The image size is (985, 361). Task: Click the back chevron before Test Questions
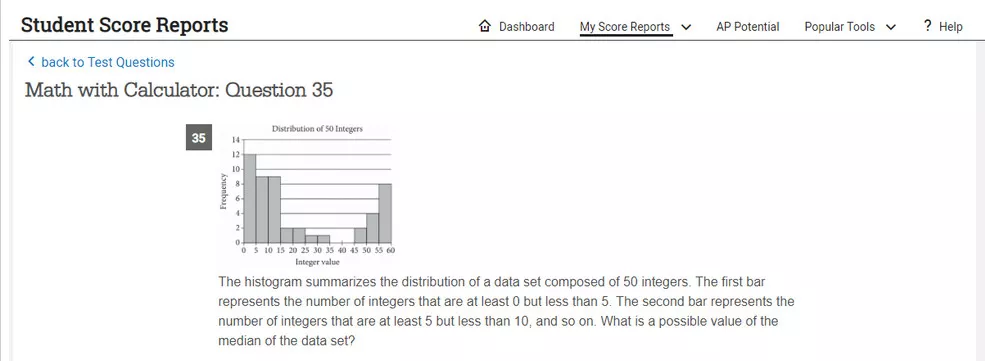(x=31, y=62)
